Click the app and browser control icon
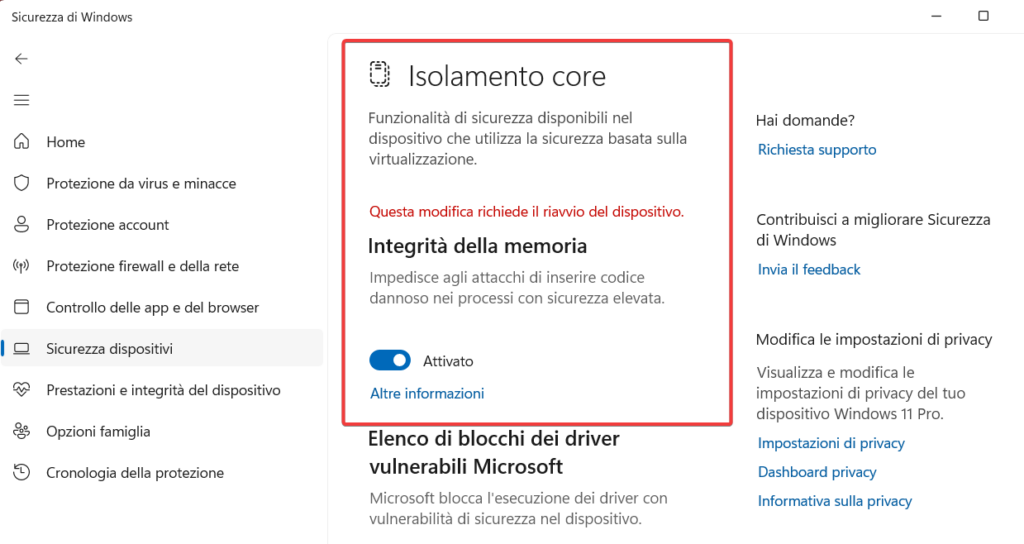Image resolution: width=1024 pixels, height=544 pixels. point(21,308)
